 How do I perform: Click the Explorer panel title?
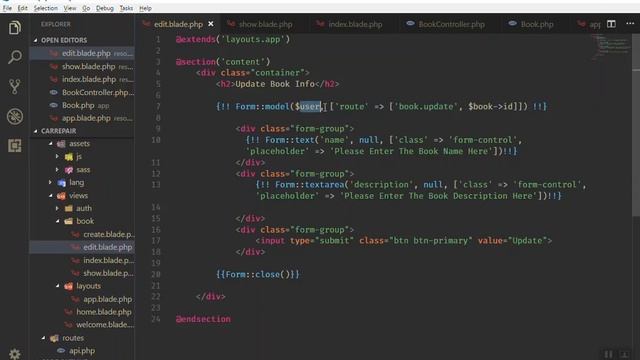pyautogui.click(x=56, y=24)
